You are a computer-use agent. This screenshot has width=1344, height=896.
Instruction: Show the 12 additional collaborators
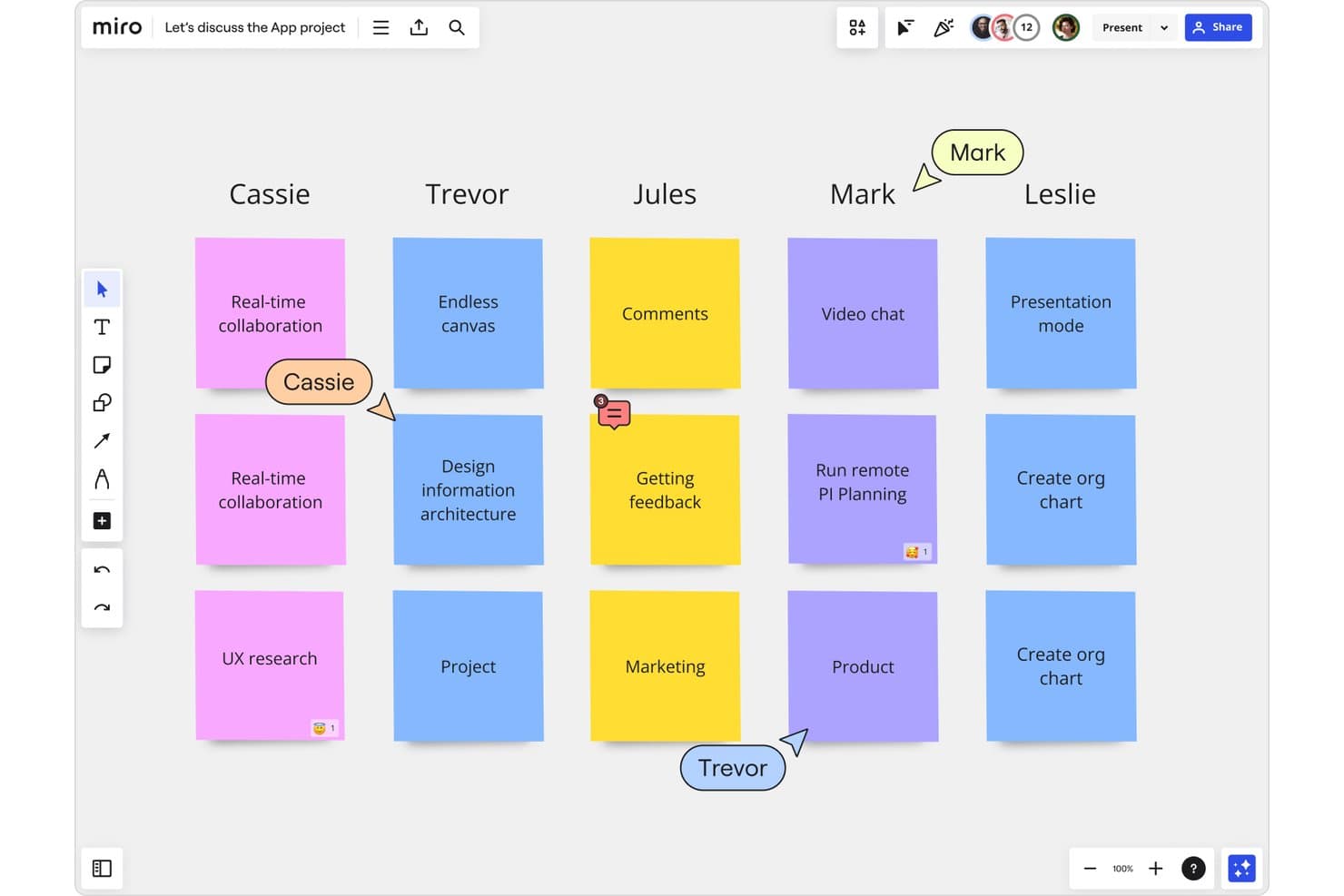click(1026, 27)
